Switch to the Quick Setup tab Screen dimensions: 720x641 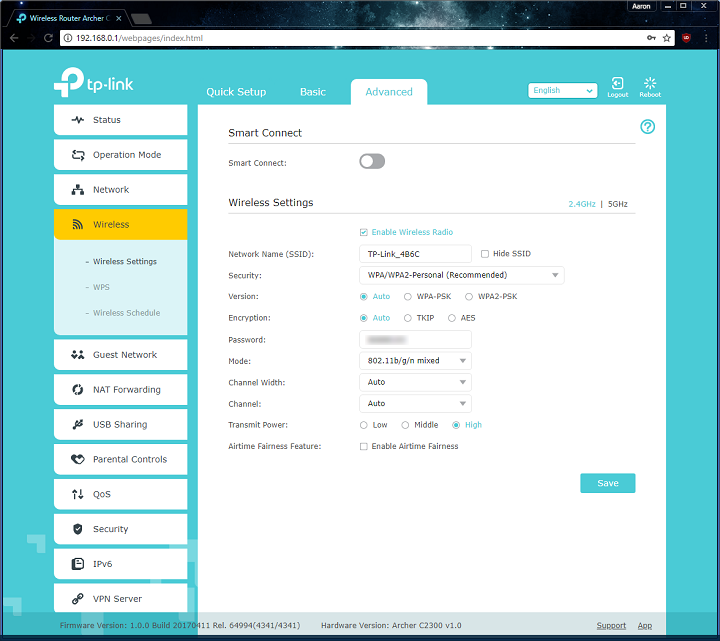236,92
